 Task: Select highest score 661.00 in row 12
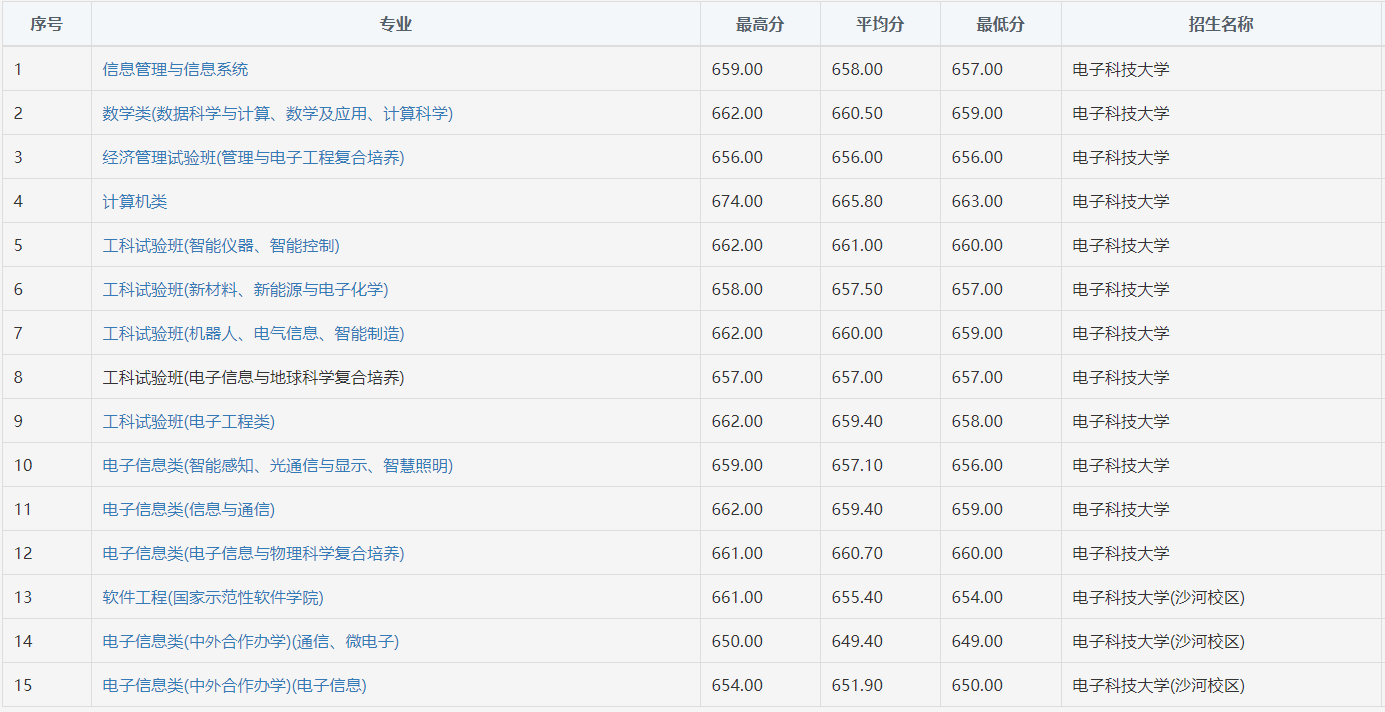tap(737, 553)
